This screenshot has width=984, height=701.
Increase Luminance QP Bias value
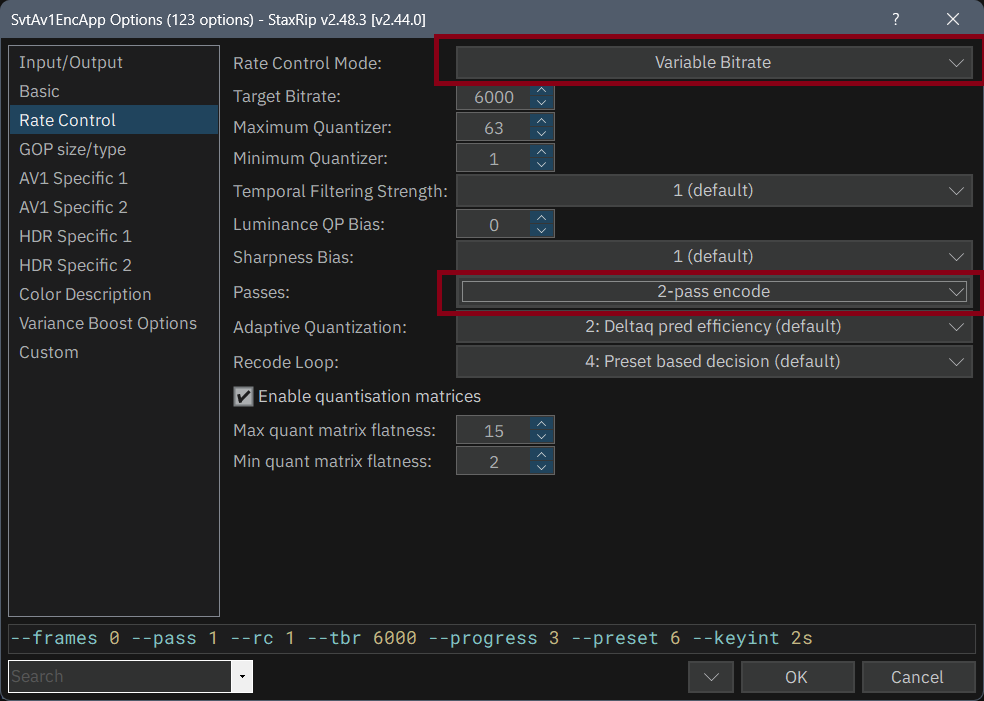click(542, 218)
